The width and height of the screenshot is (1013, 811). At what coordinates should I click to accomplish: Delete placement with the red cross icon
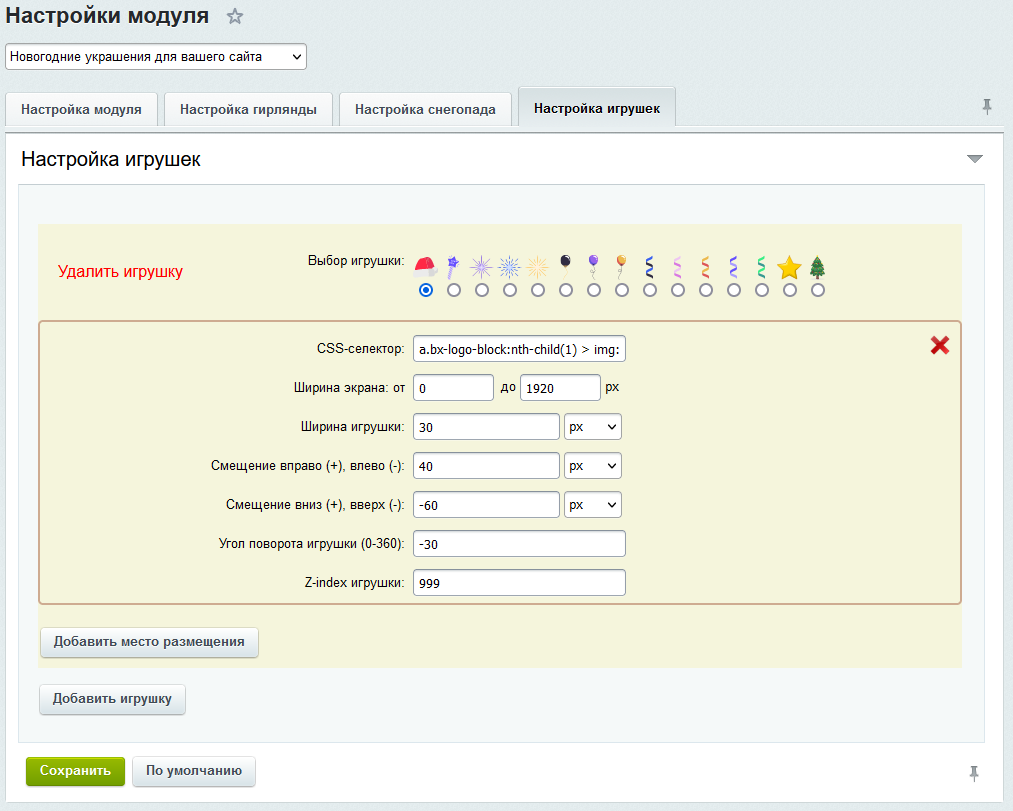click(x=940, y=346)
